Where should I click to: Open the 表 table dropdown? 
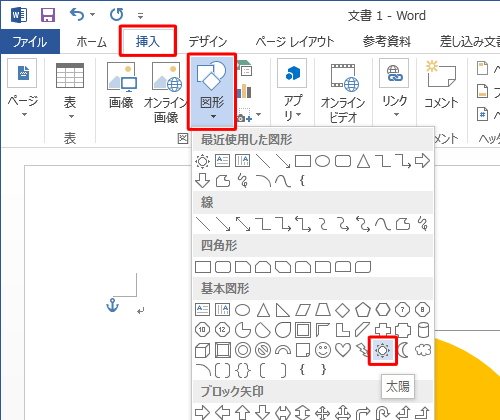click(70, 90)
